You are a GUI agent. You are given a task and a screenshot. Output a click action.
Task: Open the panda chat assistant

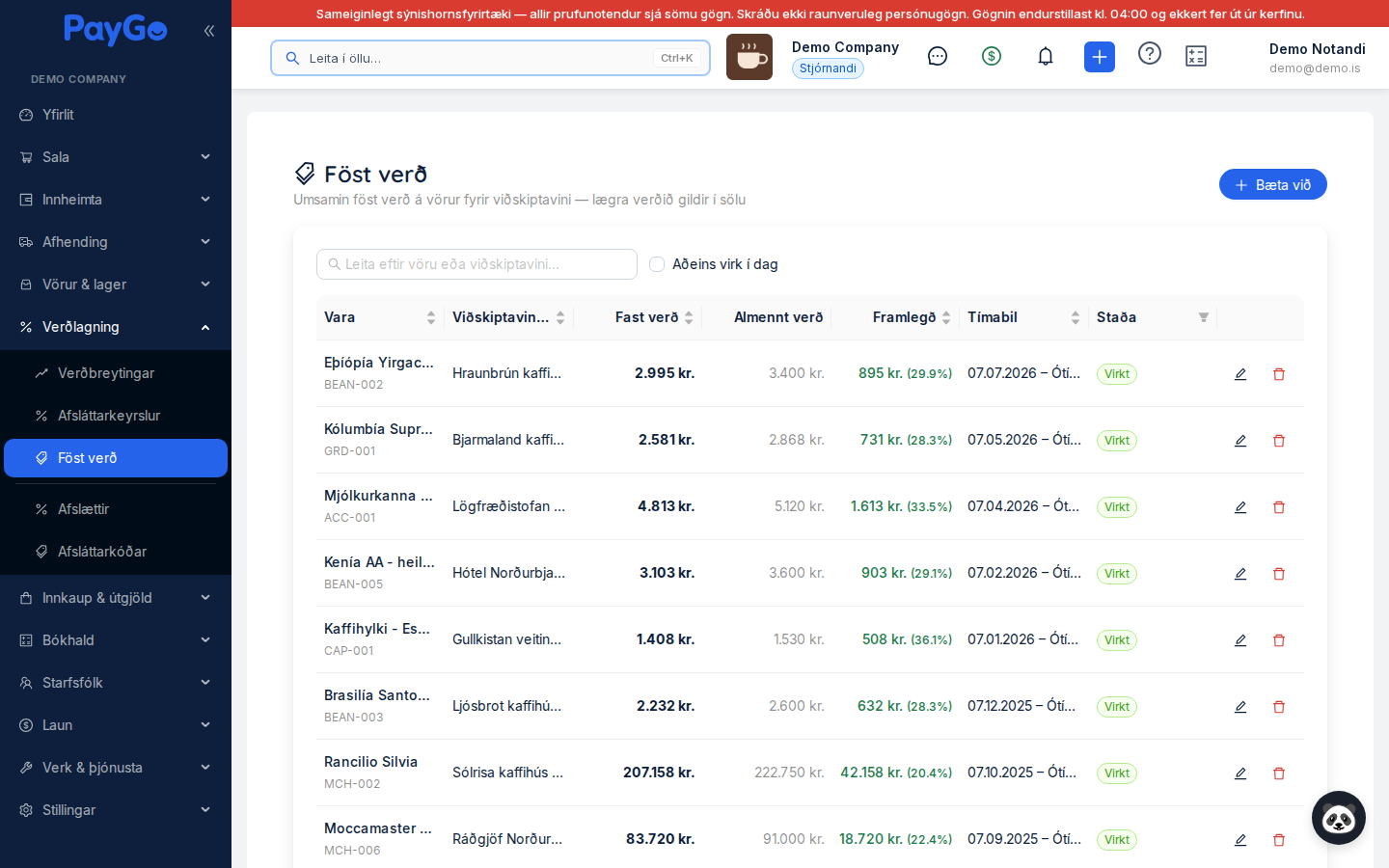[x=1339, y=818]
